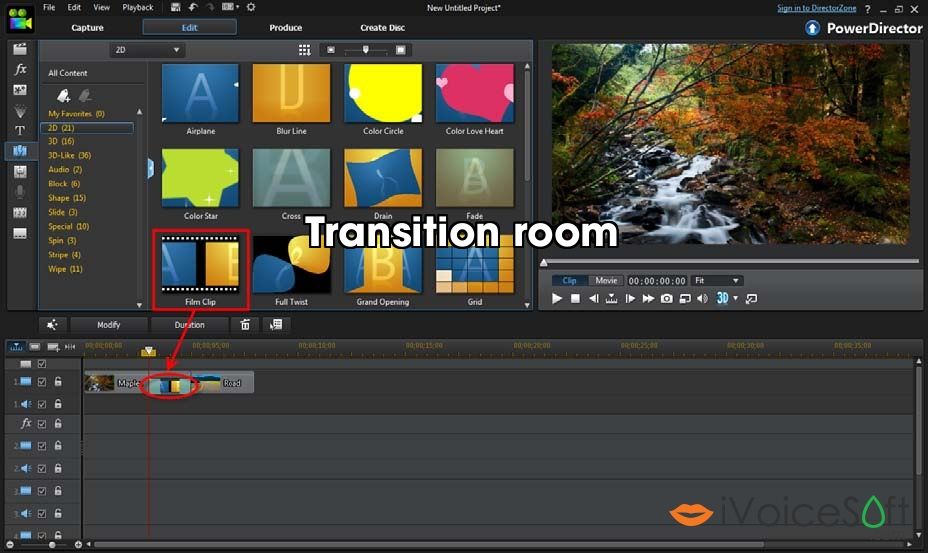Take a snapshot with camera icon

[666, 298]
